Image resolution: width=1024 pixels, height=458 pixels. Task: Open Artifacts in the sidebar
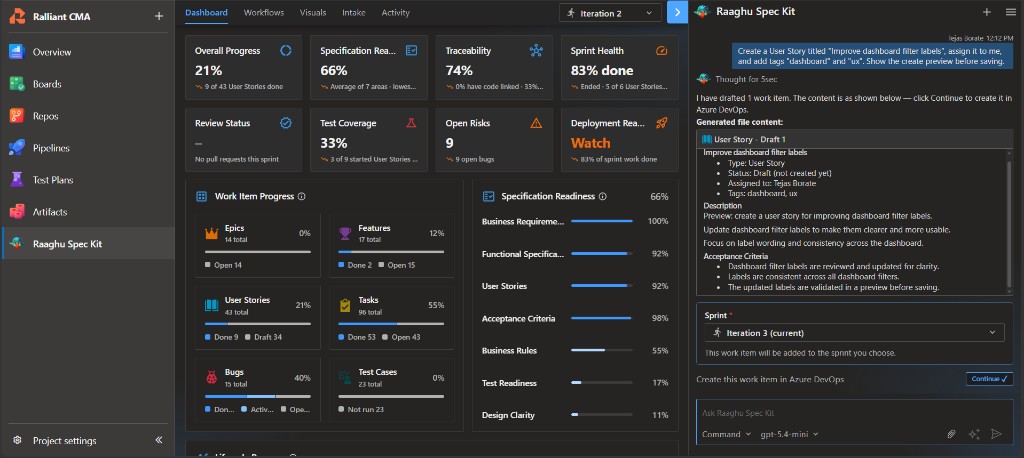point(88,212)
